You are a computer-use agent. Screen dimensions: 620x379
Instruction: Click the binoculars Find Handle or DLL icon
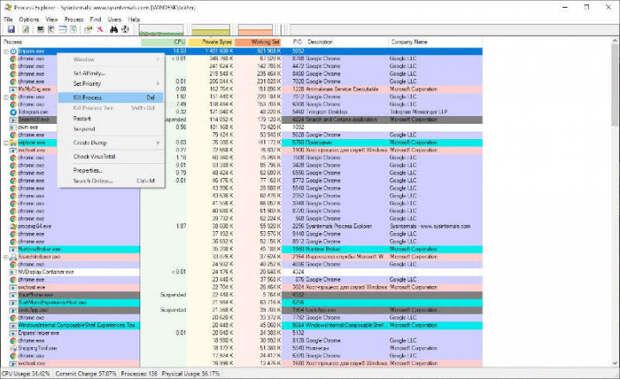(114, 29)
